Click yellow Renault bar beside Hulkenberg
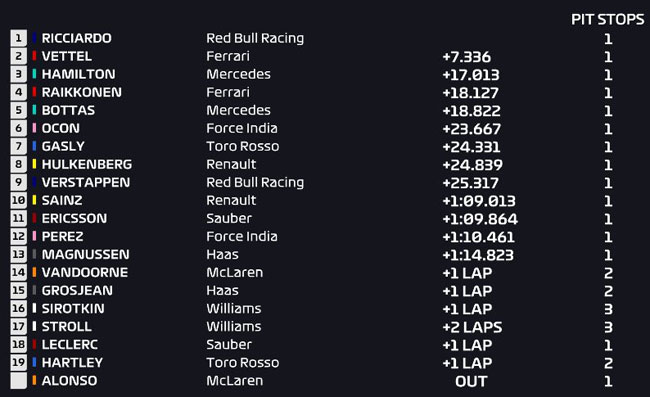This screenshot has height=397, width=650. click(34, 164)
